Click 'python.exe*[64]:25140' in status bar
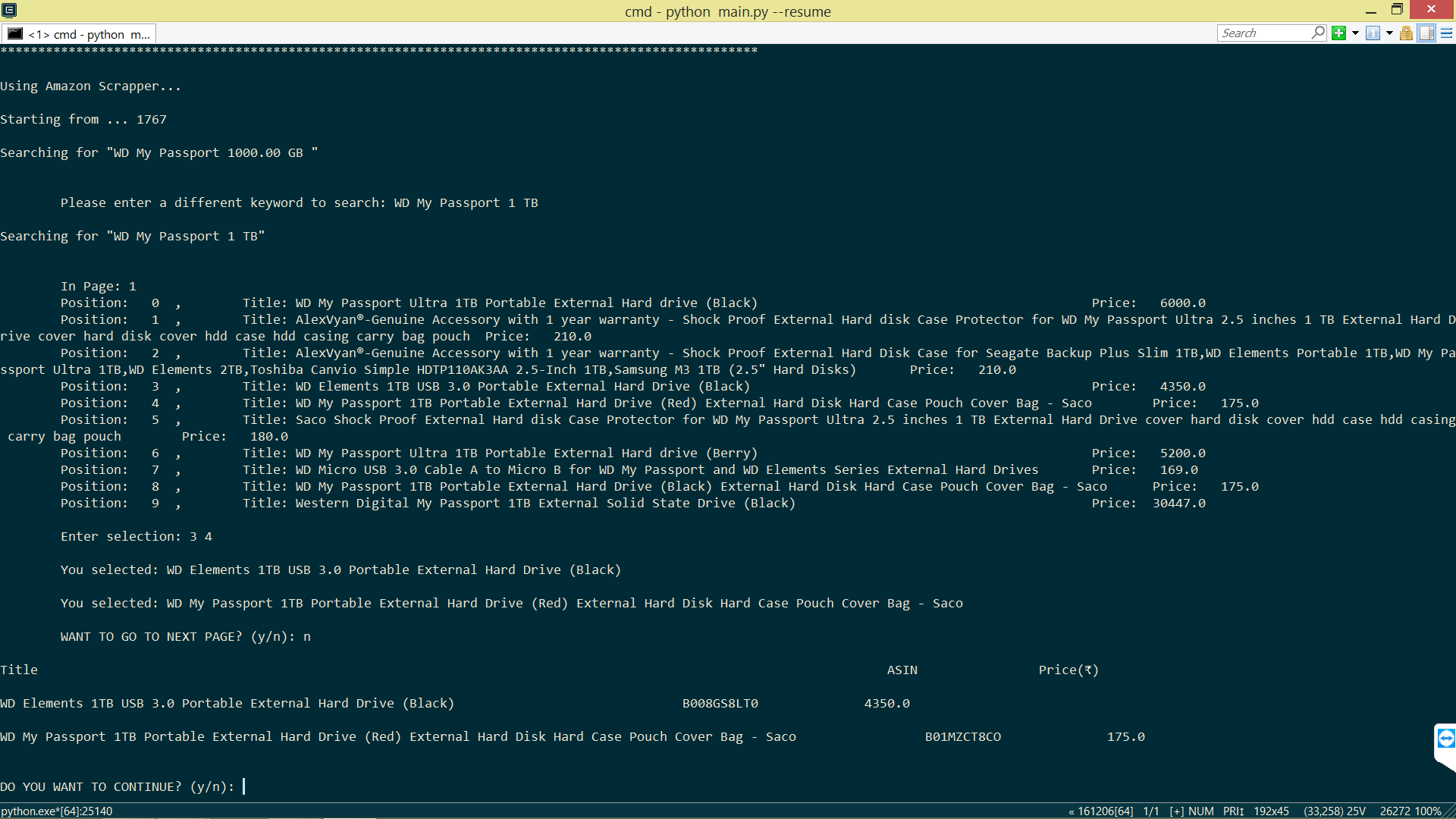1456x819 pixels. coord(57,811)
